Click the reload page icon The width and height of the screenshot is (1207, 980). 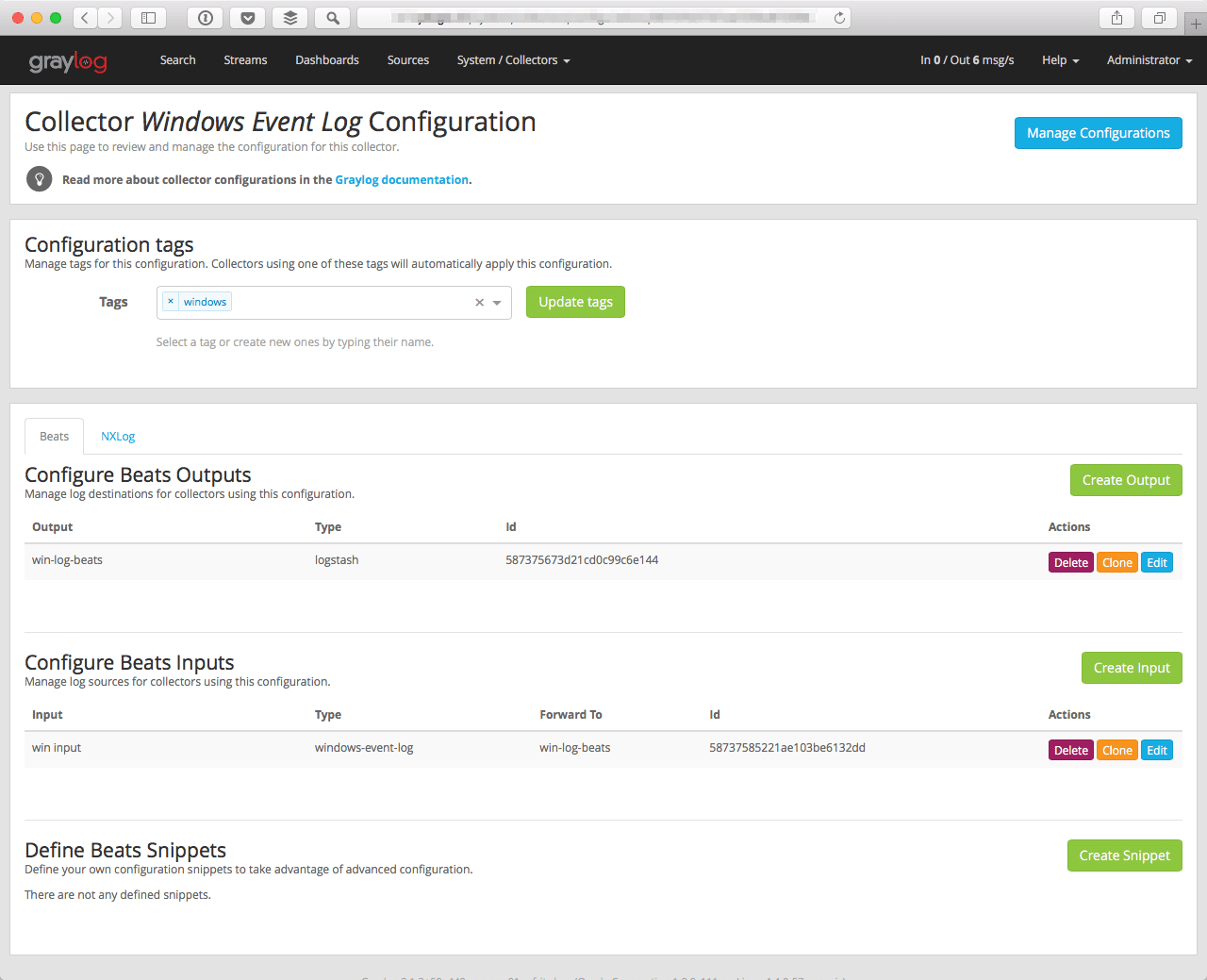pyautogui.click(x=838, y=18)
